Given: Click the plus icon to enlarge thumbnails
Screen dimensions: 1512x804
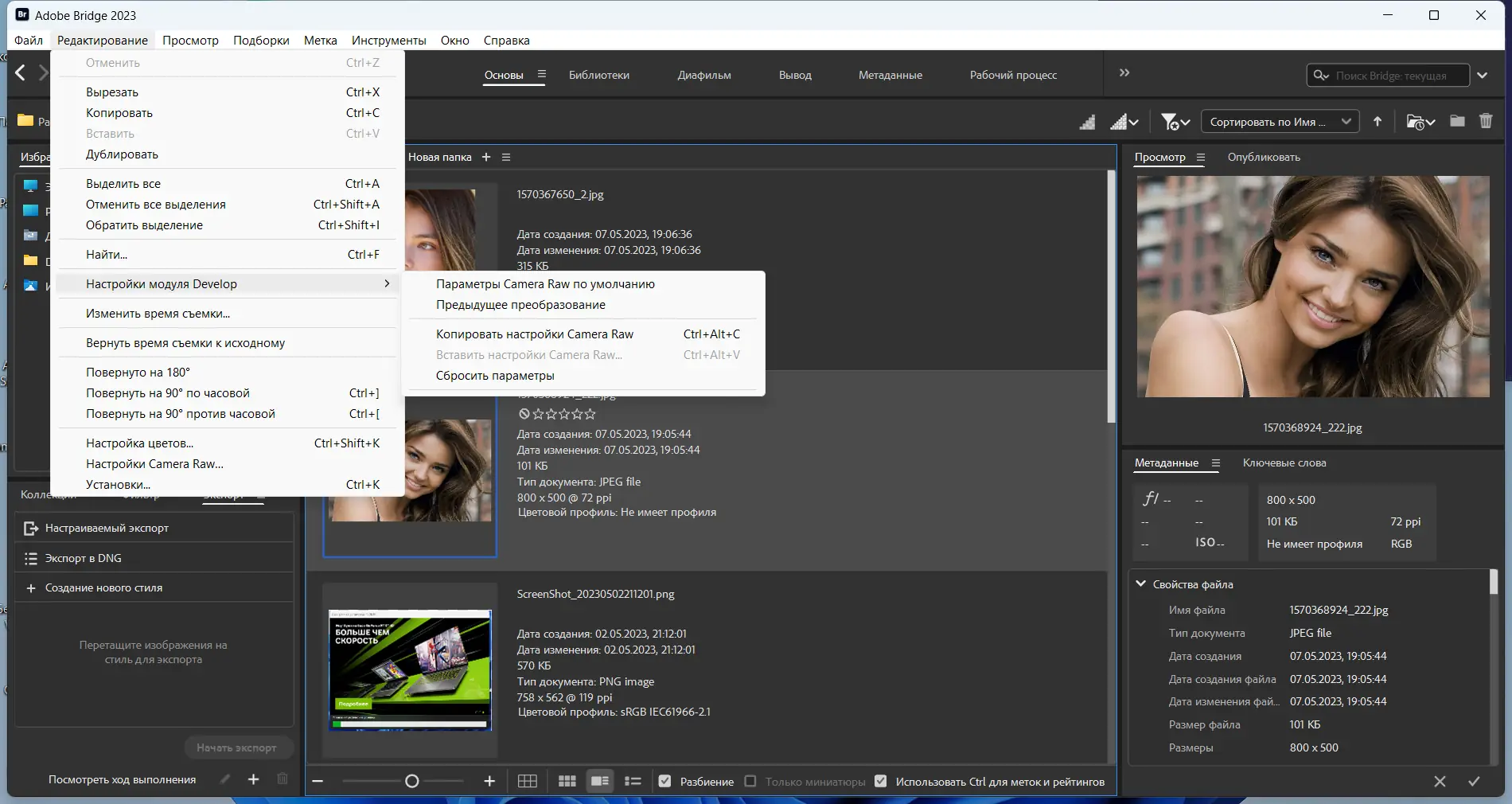Looking at the screenshot, I should click(489, 781).
